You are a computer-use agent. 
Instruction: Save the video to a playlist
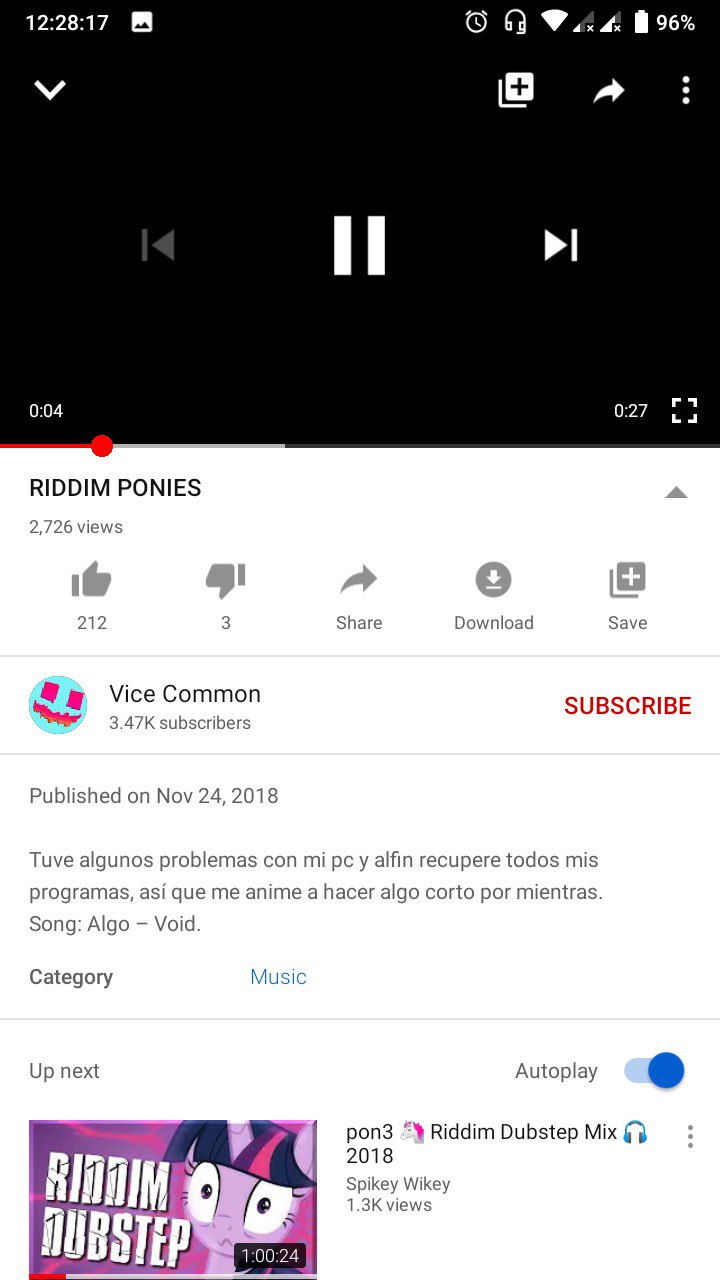click(627, 597)
